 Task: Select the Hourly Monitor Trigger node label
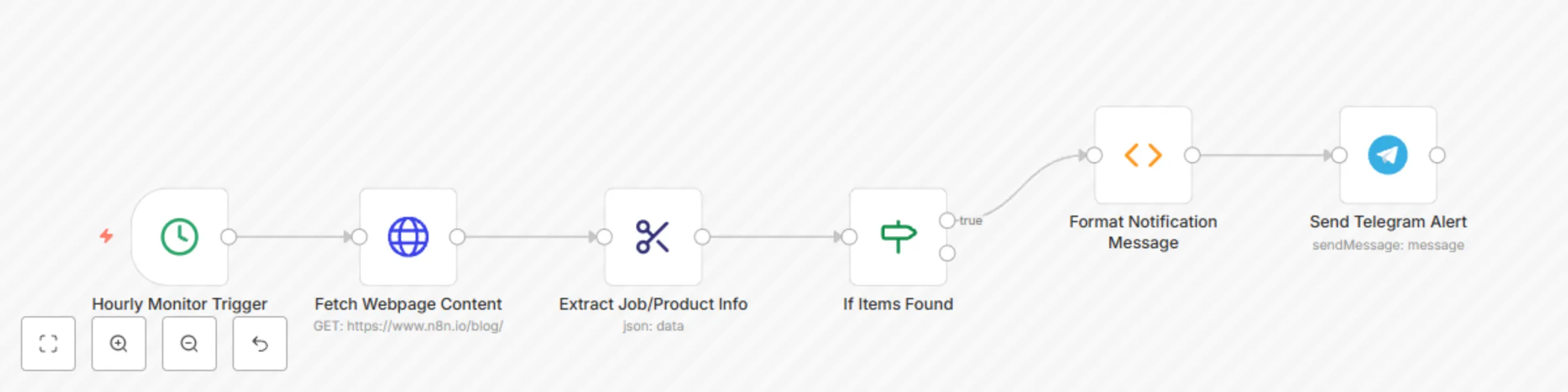point(180,304)
